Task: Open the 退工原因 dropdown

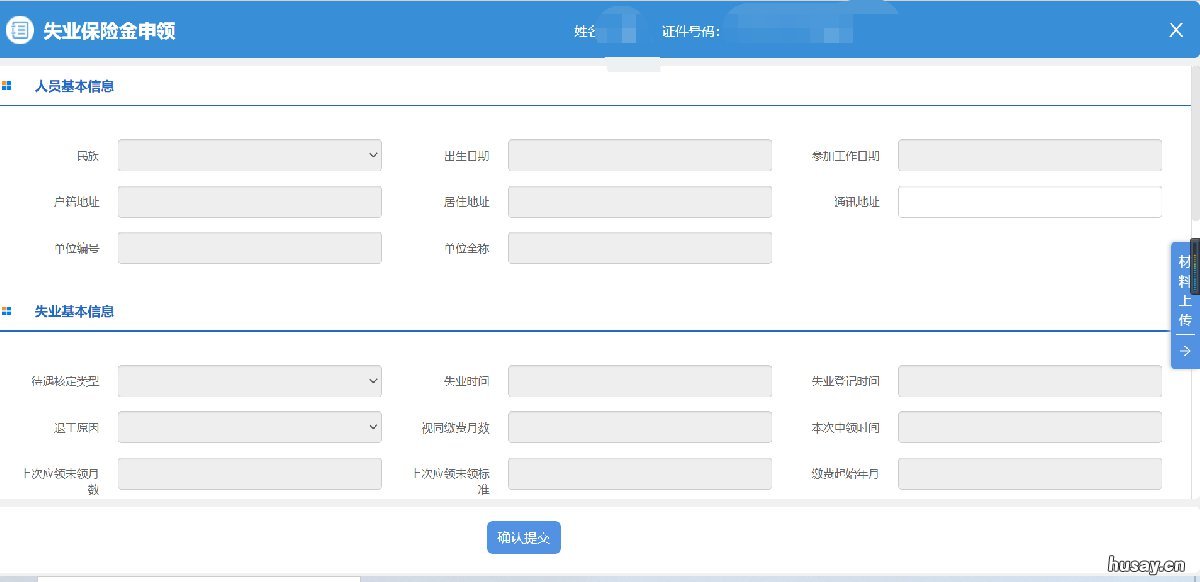Action: [249, 427]
